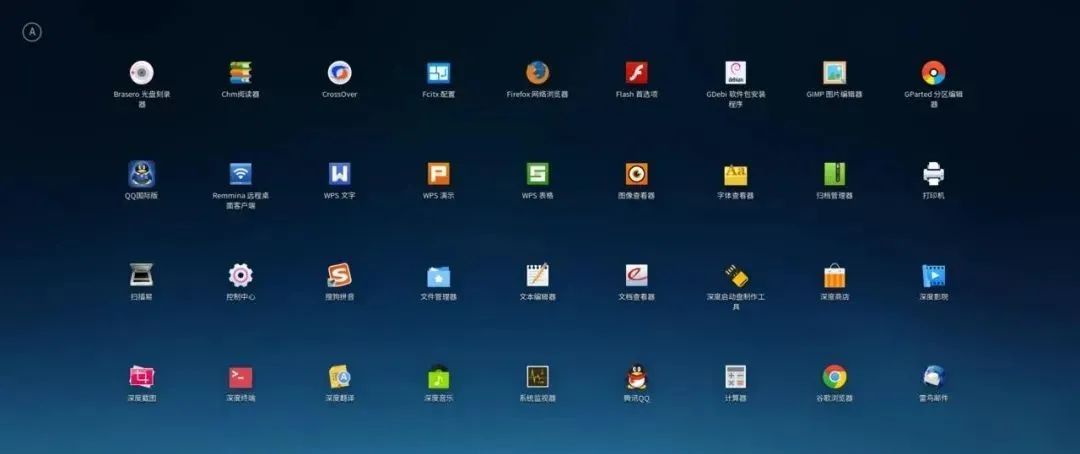The image size is (1080, 454).
Task: Open 字体查看器 font viewer
Action: click(x=736, y=174)
